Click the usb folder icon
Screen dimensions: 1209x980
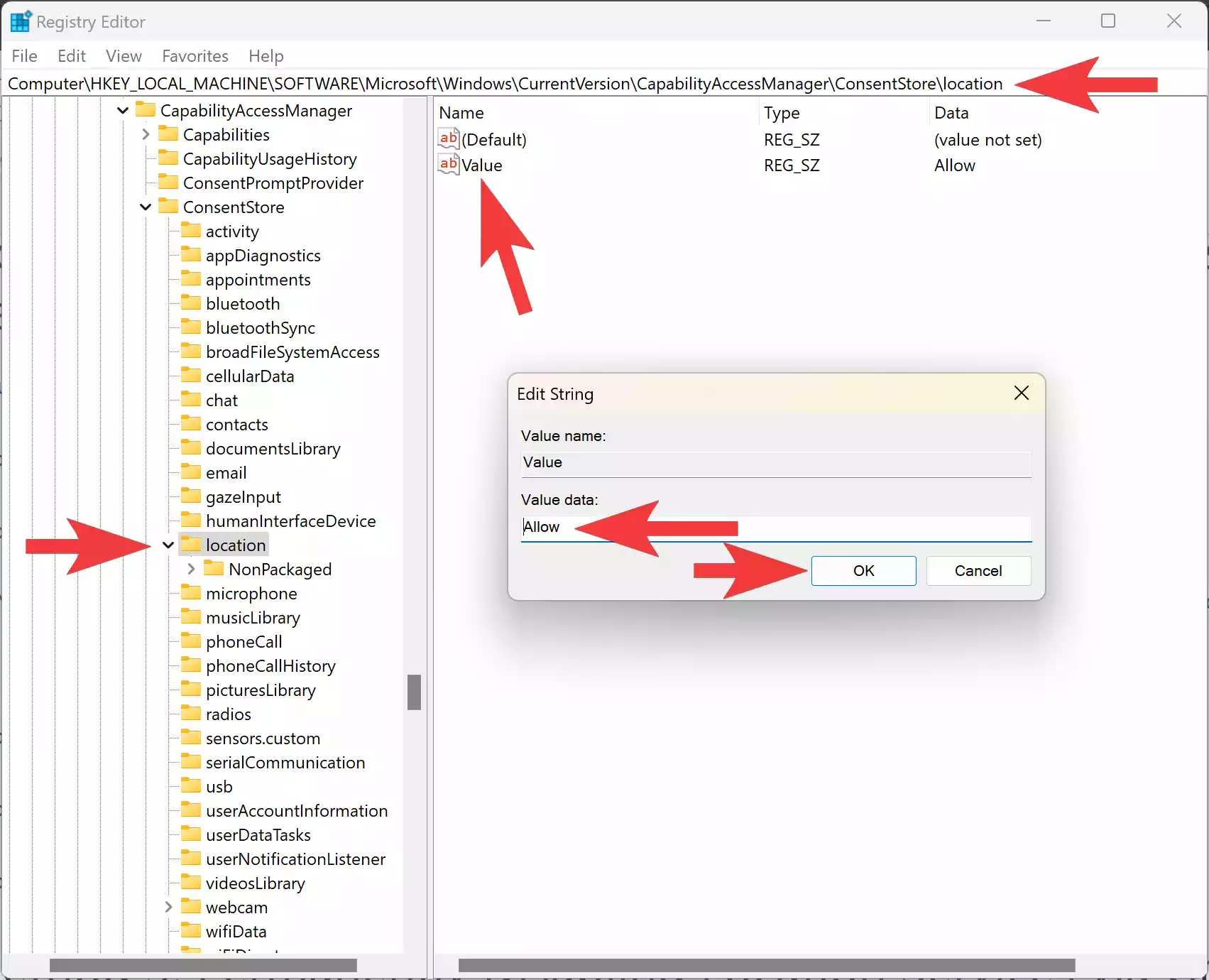point(191,785)
